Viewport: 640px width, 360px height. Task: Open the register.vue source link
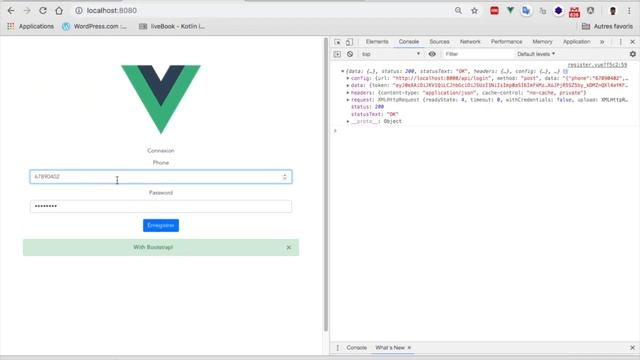(x=597, y=65)
